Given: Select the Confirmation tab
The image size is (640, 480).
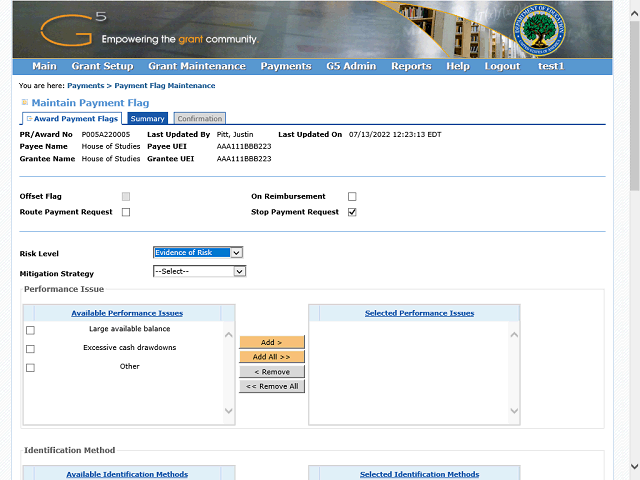Looking at the screenshot, I should 200,118.
